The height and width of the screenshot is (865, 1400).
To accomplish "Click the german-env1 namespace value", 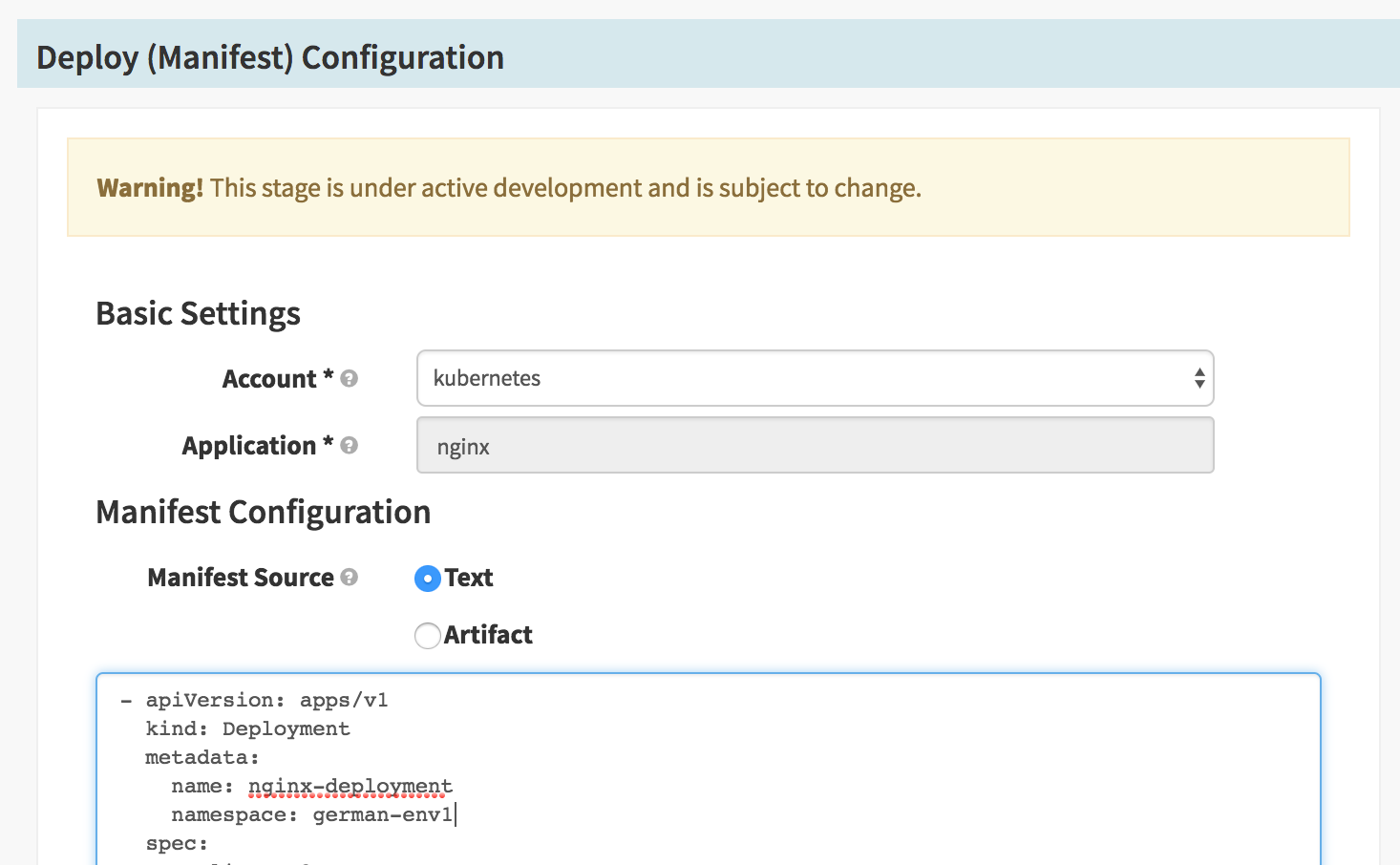I will (382, 815).
